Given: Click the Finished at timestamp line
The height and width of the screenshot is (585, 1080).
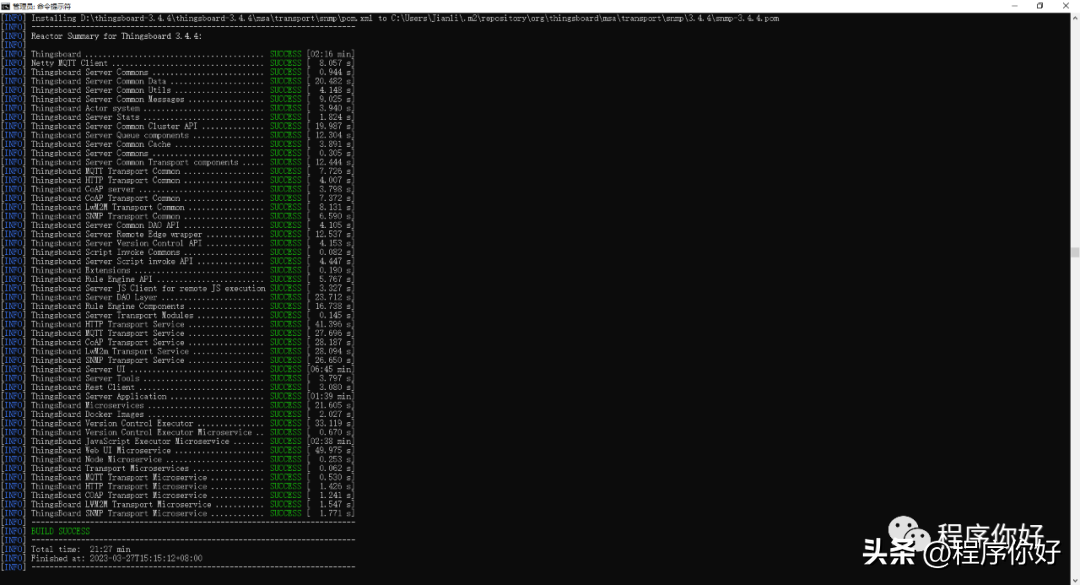Looking at the screenshot, I should [116, 558].
